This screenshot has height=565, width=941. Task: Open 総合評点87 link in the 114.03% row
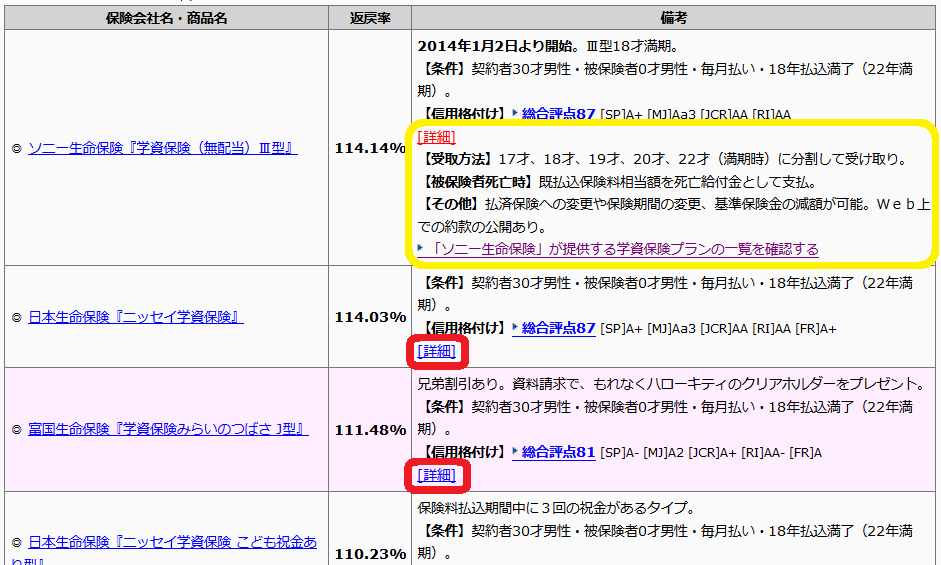click(558, 328)
